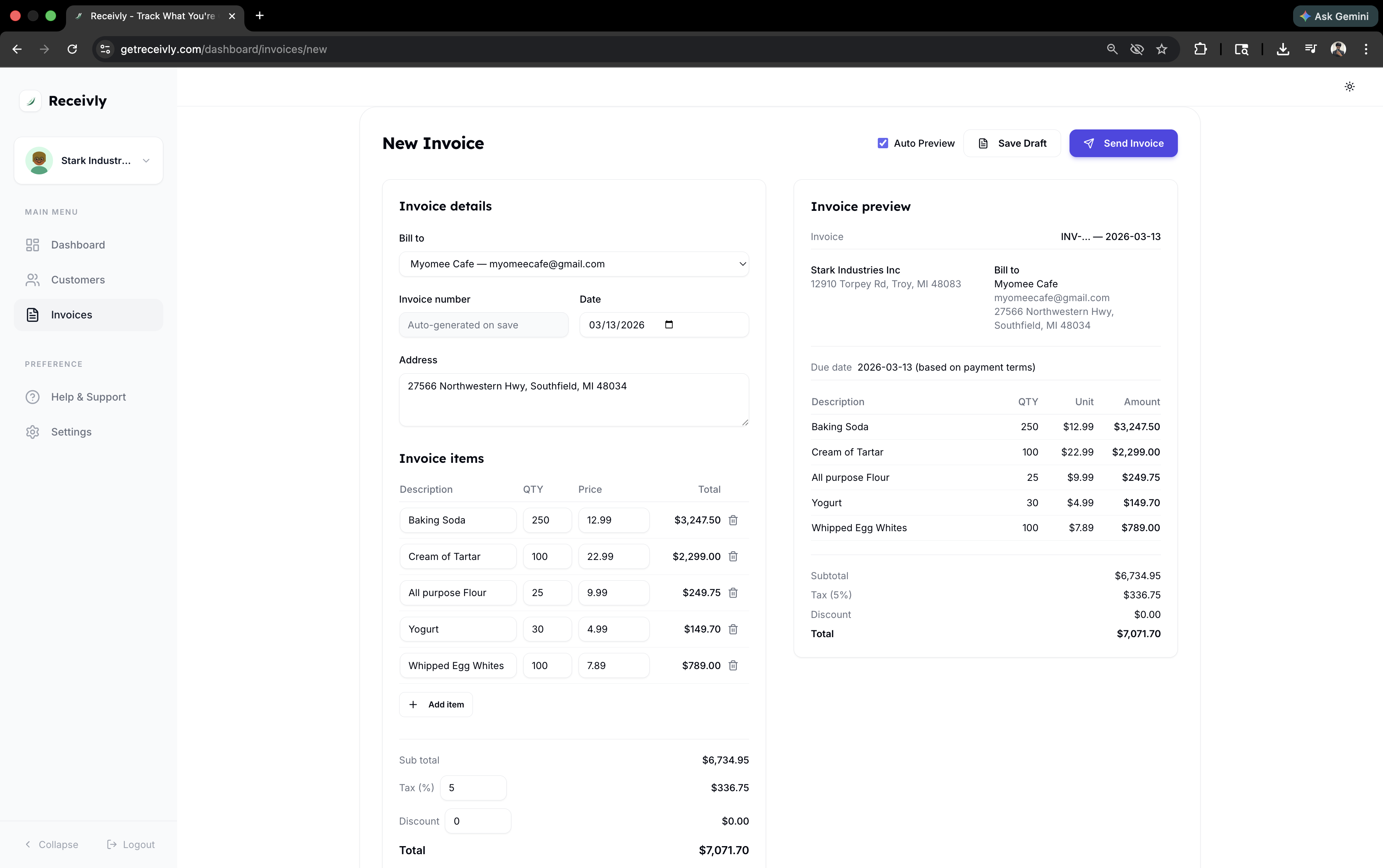The image size is (1383, 868).
Task: Click the Send Invoice button
Action: coord(1123,143)
